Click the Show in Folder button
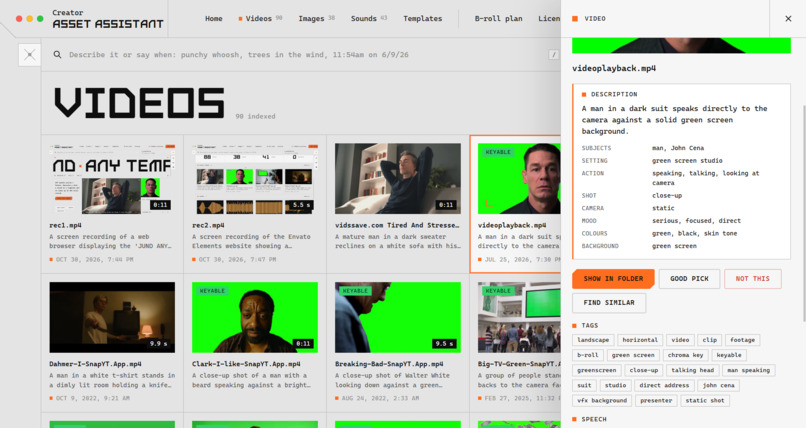Image resolution: width=806 pixels, height=428 pixels. point(613,278)
